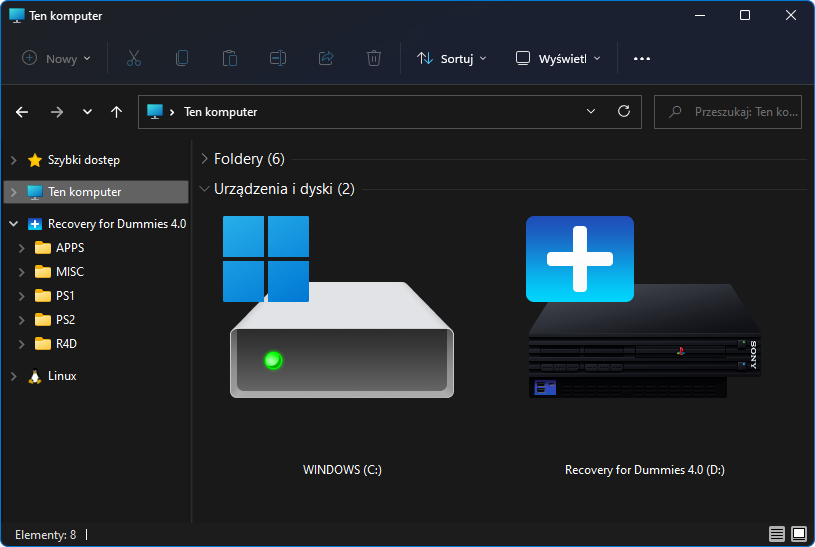Click the Linux penguin icon
The width and height of the screenshot is (815, 547).
(35, 376)
